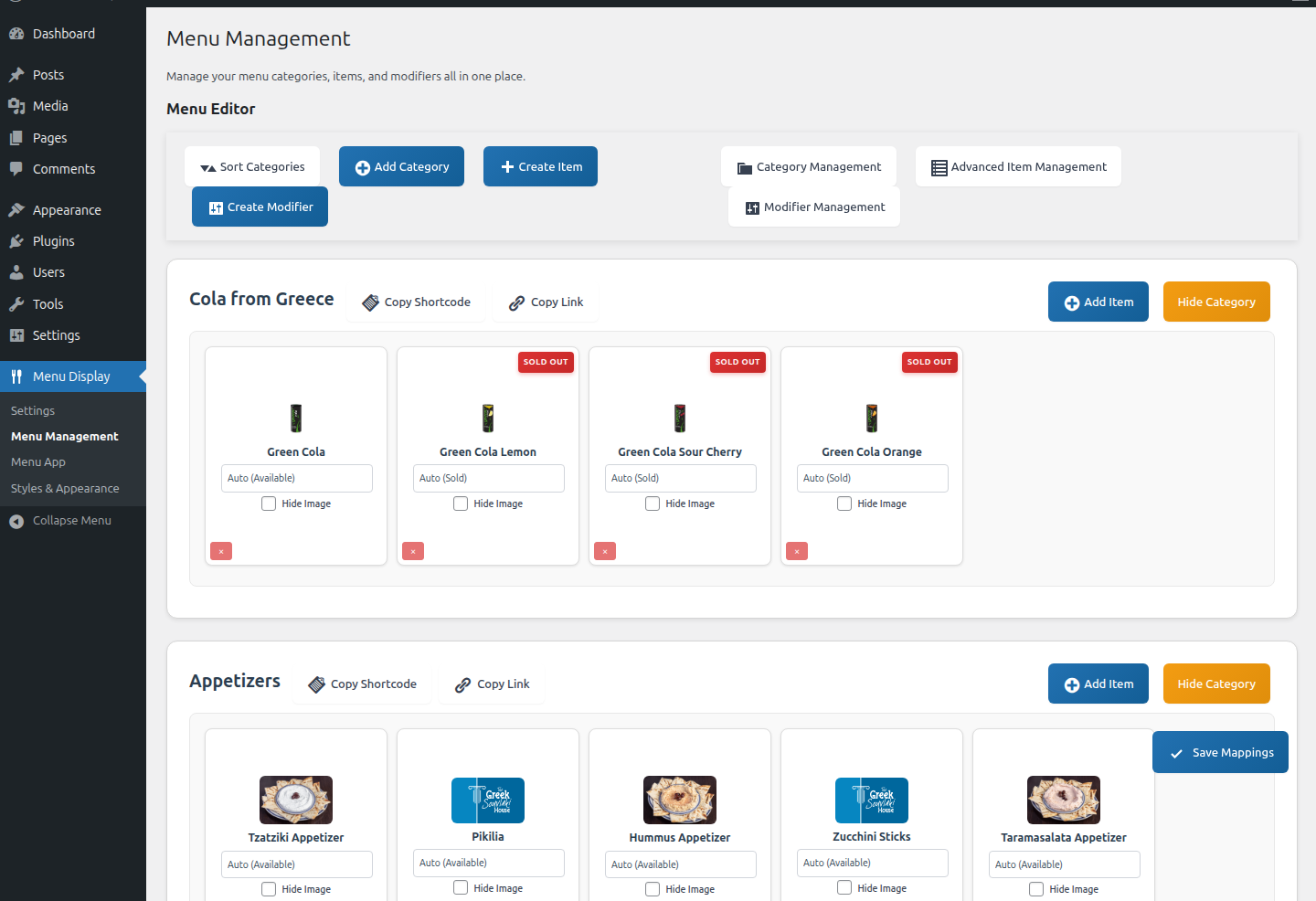Remove Green Cola Lemon with its delete icon
This screenshot has width=1316, height=901.
click(412, 550)
